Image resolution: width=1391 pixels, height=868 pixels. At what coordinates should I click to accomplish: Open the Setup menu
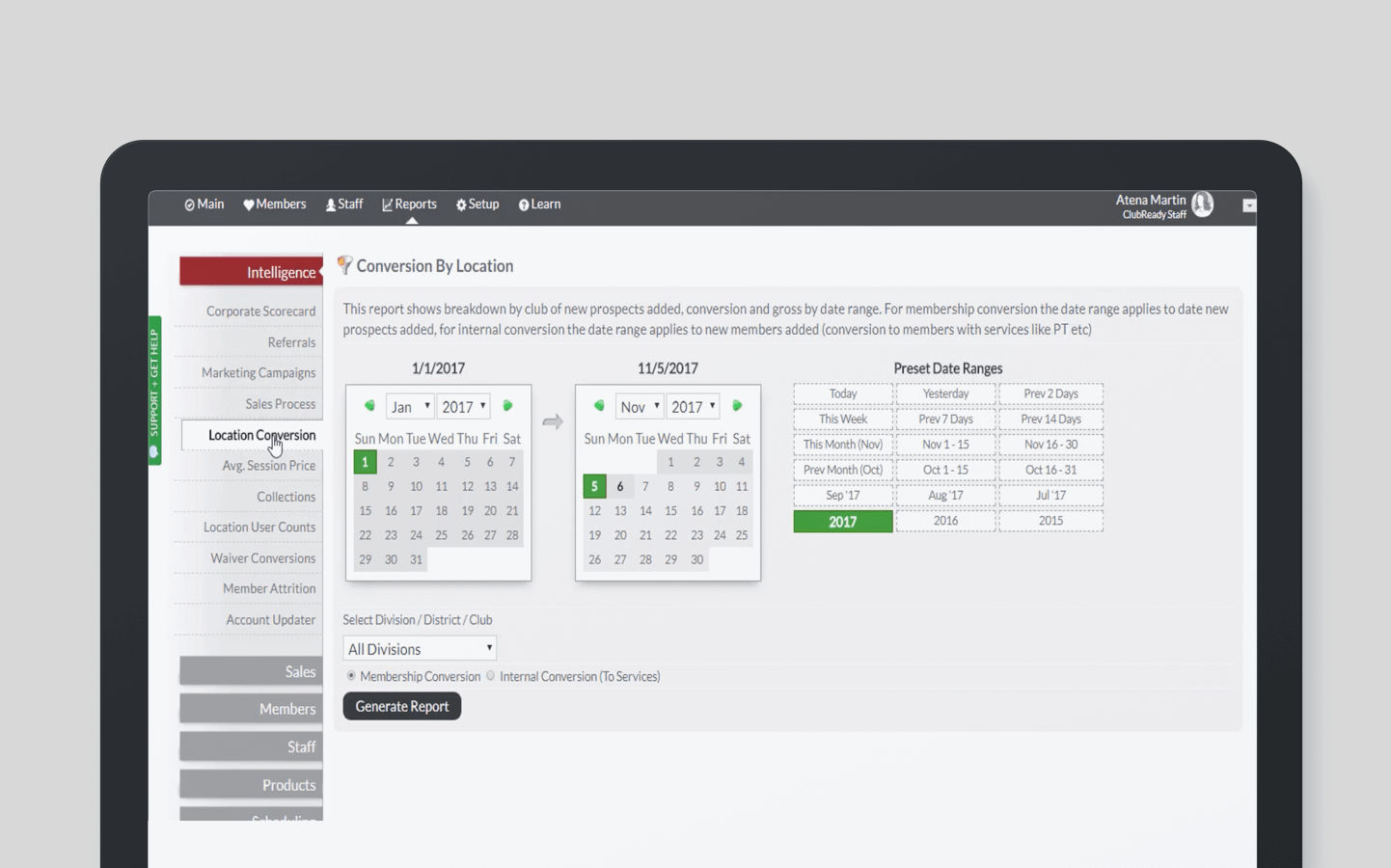[477, 204]
